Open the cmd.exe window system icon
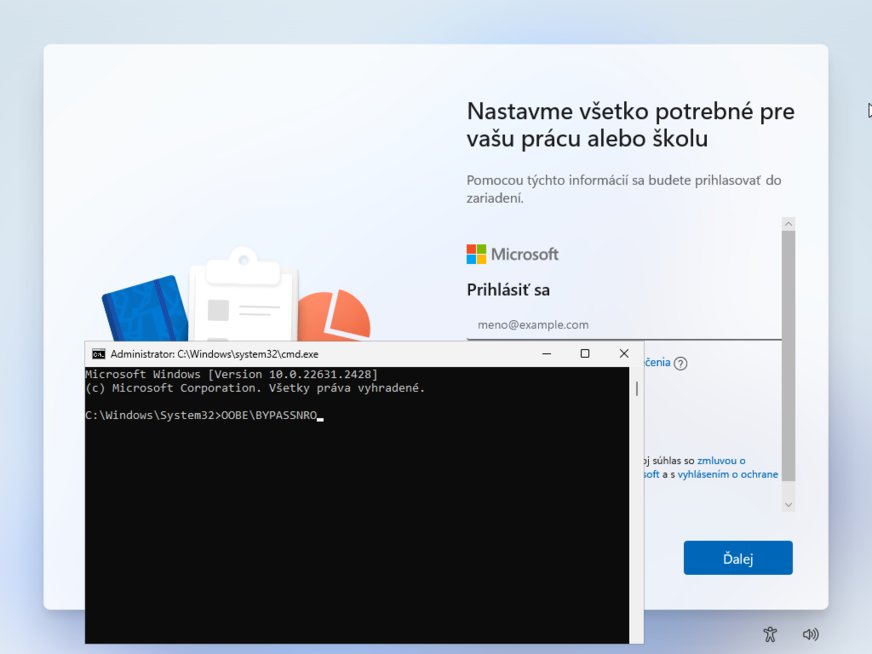This screenshot has width=872, height=654. [98, 354]
